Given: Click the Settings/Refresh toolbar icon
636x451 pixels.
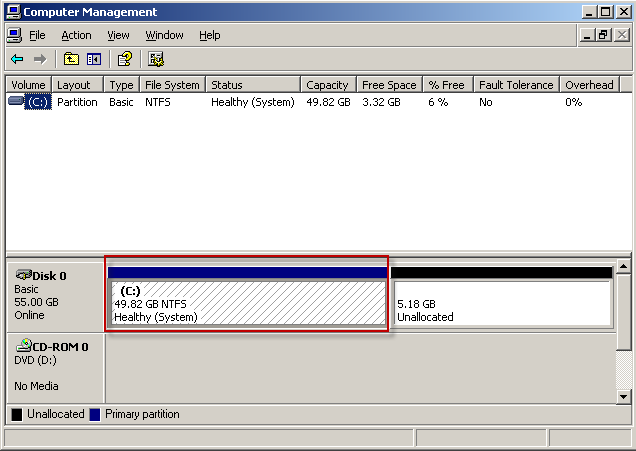Looking at the screenshot, I should point(156,59).
